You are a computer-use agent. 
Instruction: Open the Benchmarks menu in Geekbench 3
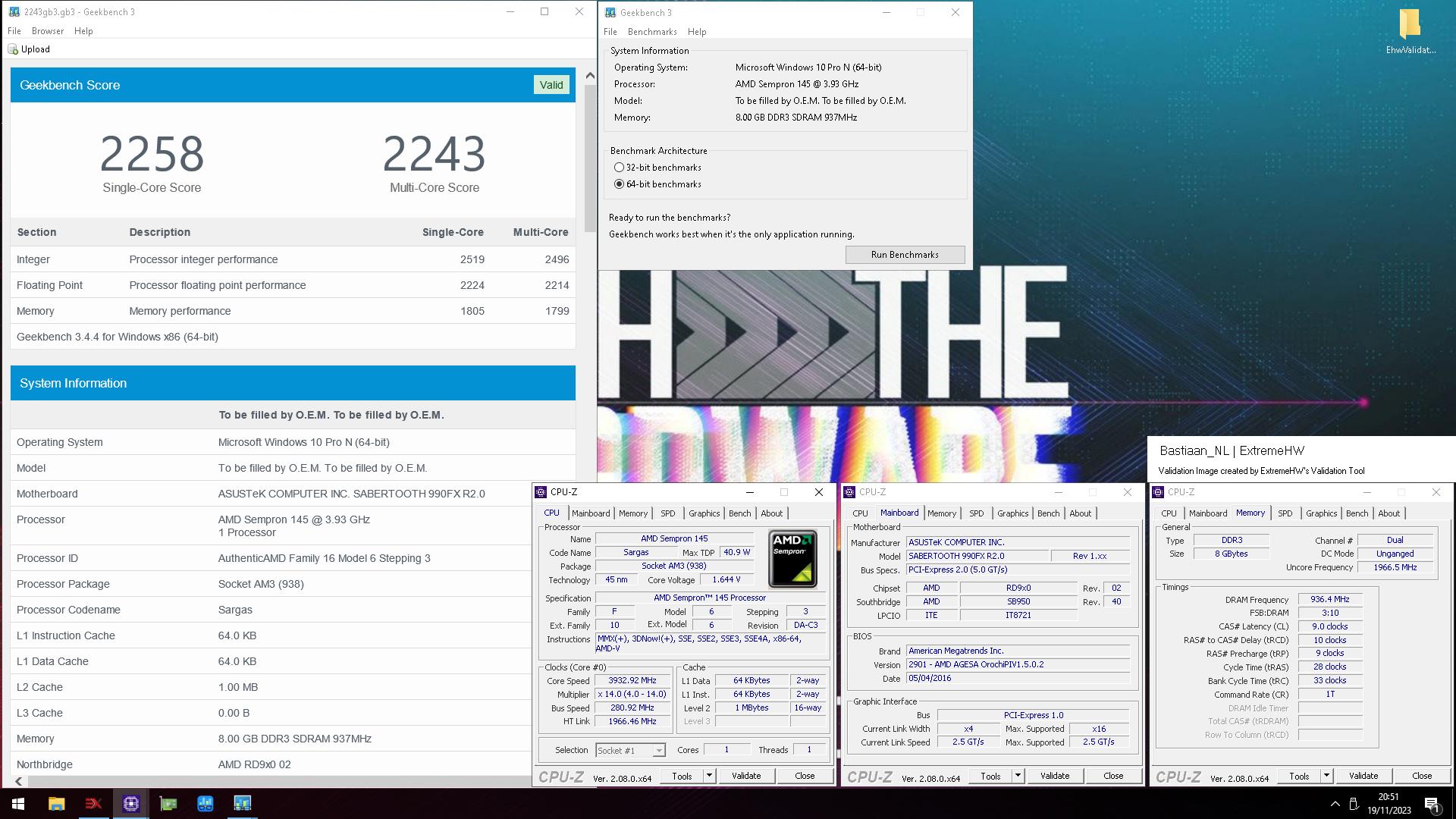pos(652,32)
